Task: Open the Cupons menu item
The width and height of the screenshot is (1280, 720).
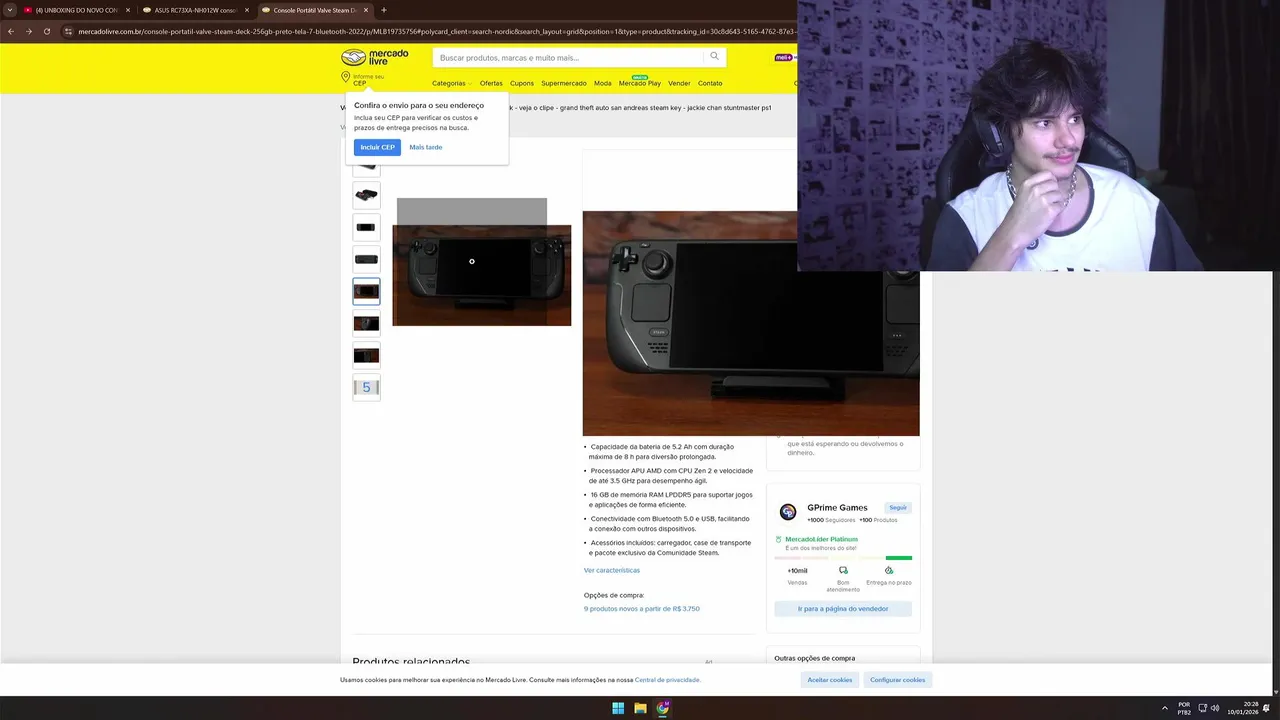Action: (x=522, y=83)
